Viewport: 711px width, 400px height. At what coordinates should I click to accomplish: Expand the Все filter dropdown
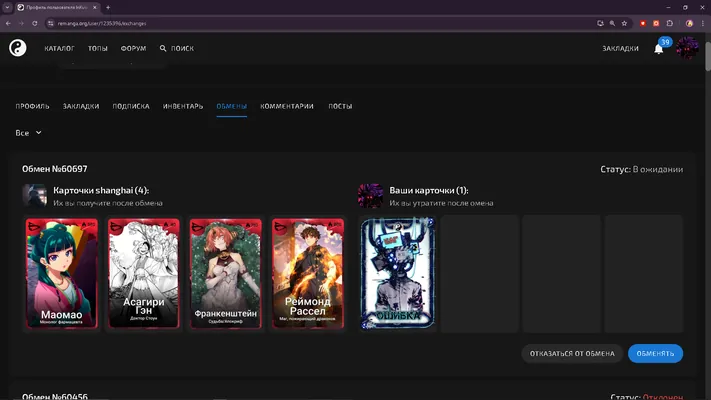[29, 133]
